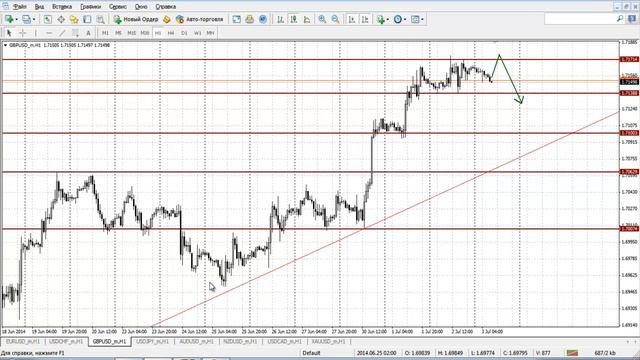Viewport: 640px width, 360px height.
Task: Open the Вид menu
Action: (x=39, y=7)
